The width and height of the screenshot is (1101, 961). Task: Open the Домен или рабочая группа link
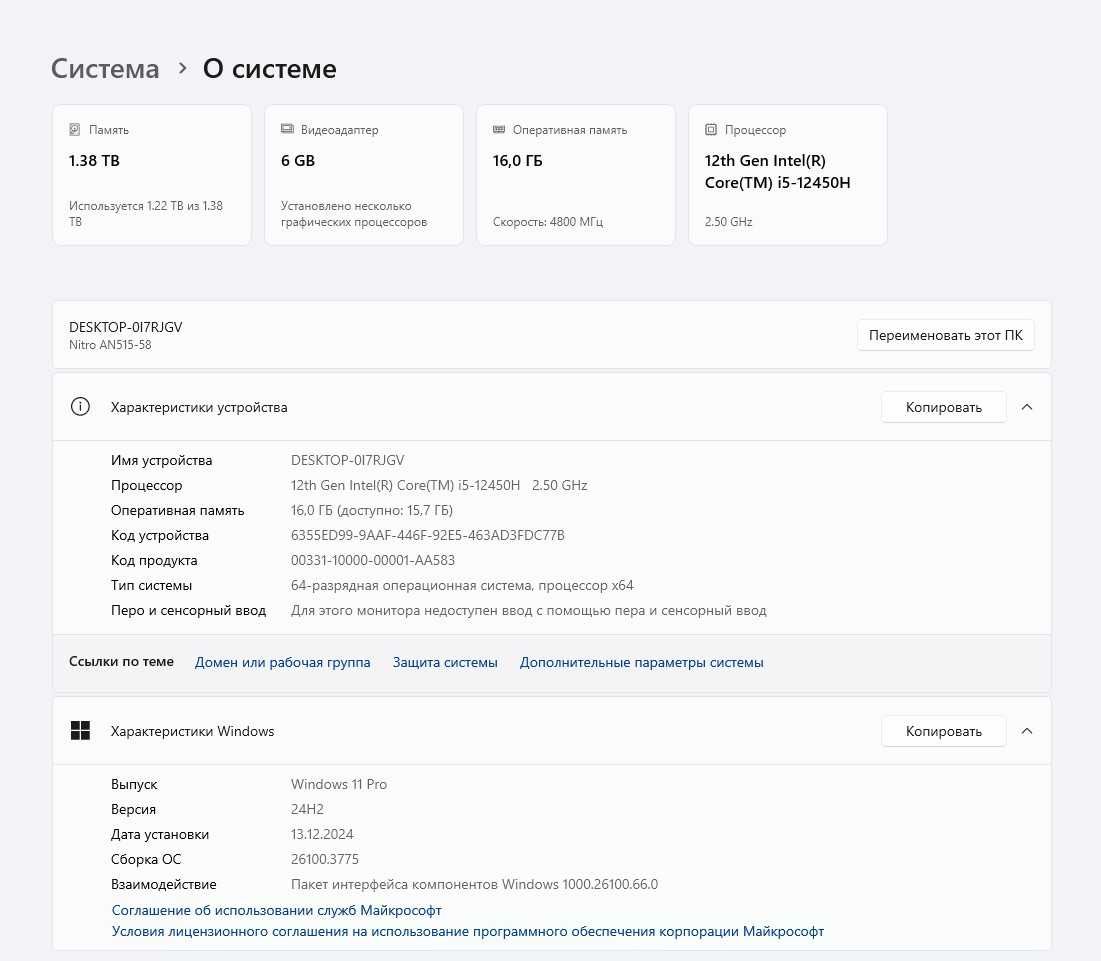[282, 662]
